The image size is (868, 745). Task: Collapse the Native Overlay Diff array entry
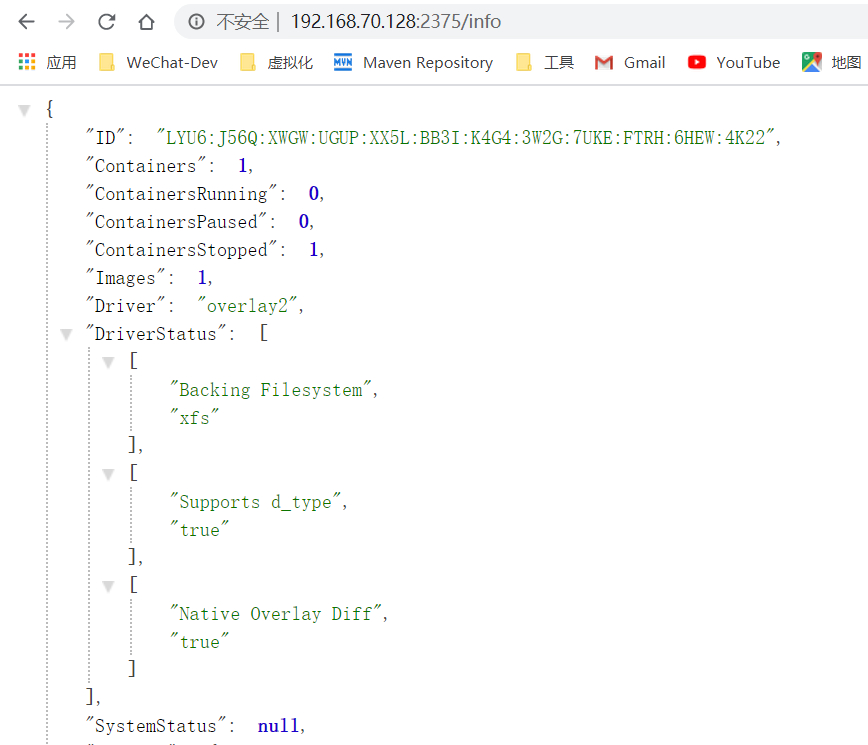[x=108, y=586]
